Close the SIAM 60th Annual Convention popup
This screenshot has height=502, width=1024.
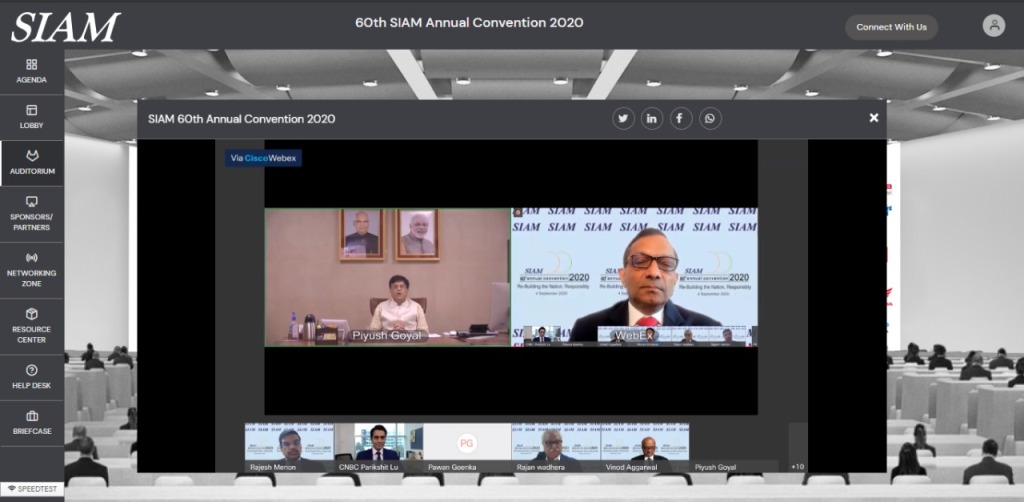click(874, 118)
